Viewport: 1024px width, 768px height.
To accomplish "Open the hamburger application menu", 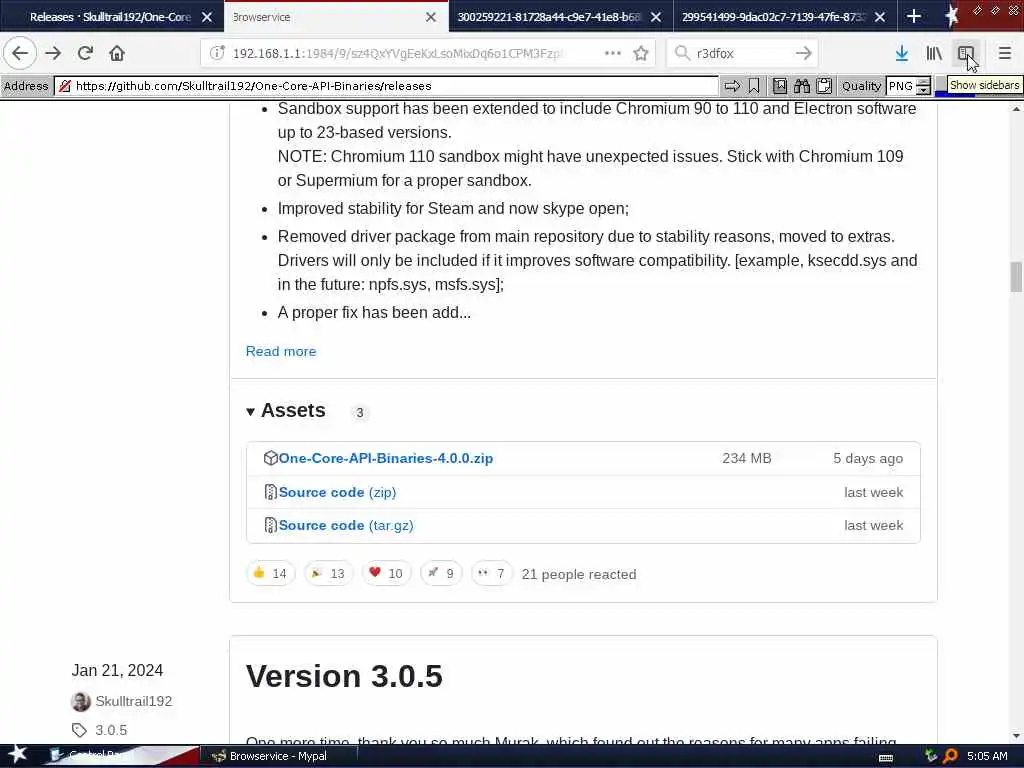I will click(1005, 53).
